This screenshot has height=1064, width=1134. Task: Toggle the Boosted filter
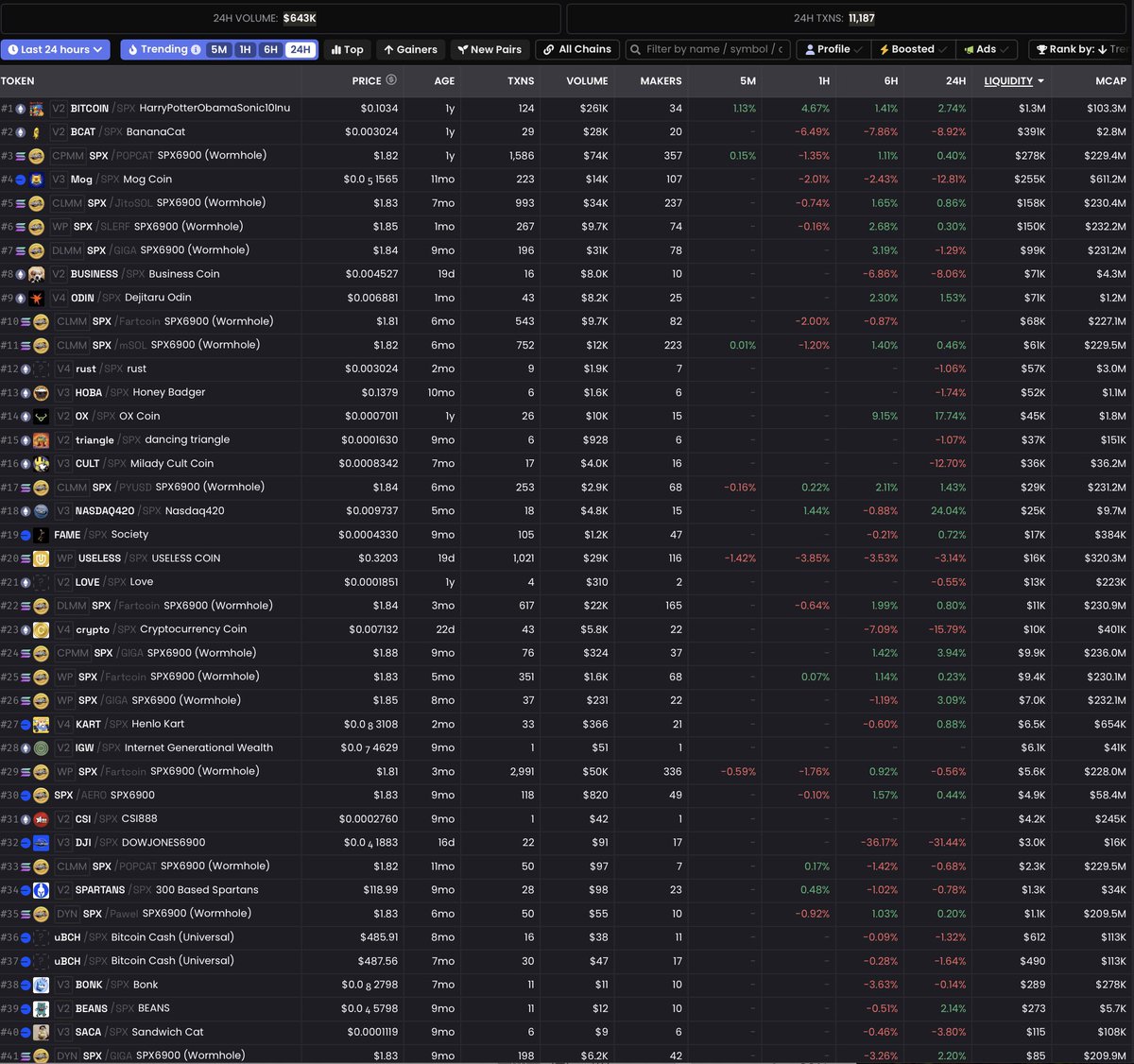(x=914, y=49)
